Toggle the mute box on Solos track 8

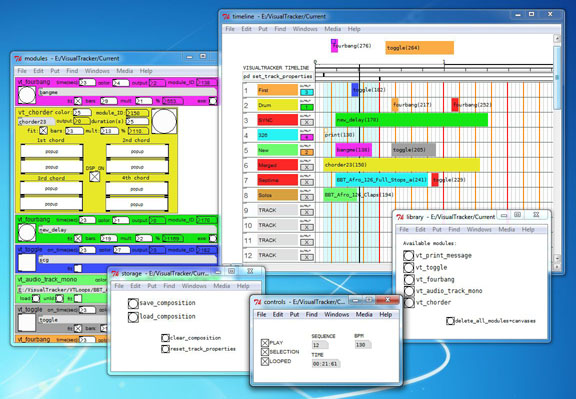coord(307,197)
